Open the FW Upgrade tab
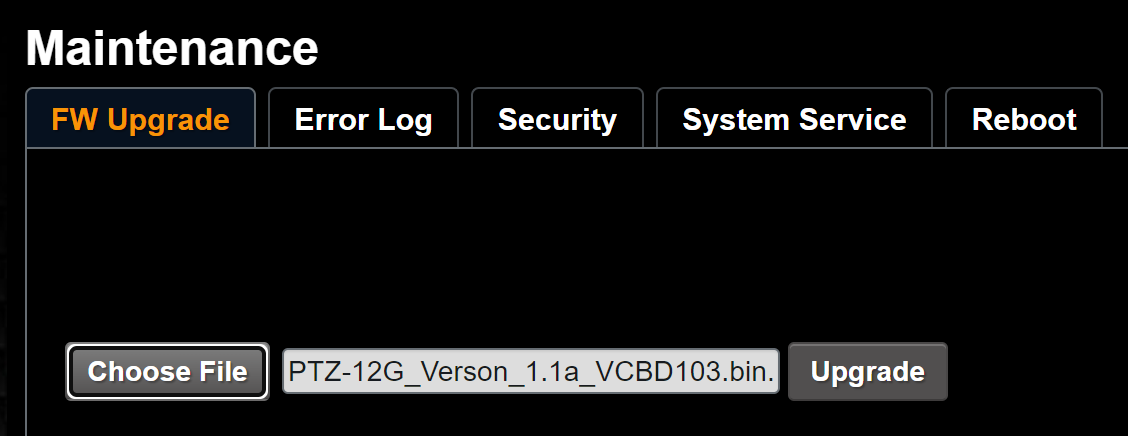Screen dimensions: 1128x436 pos(141,120)
